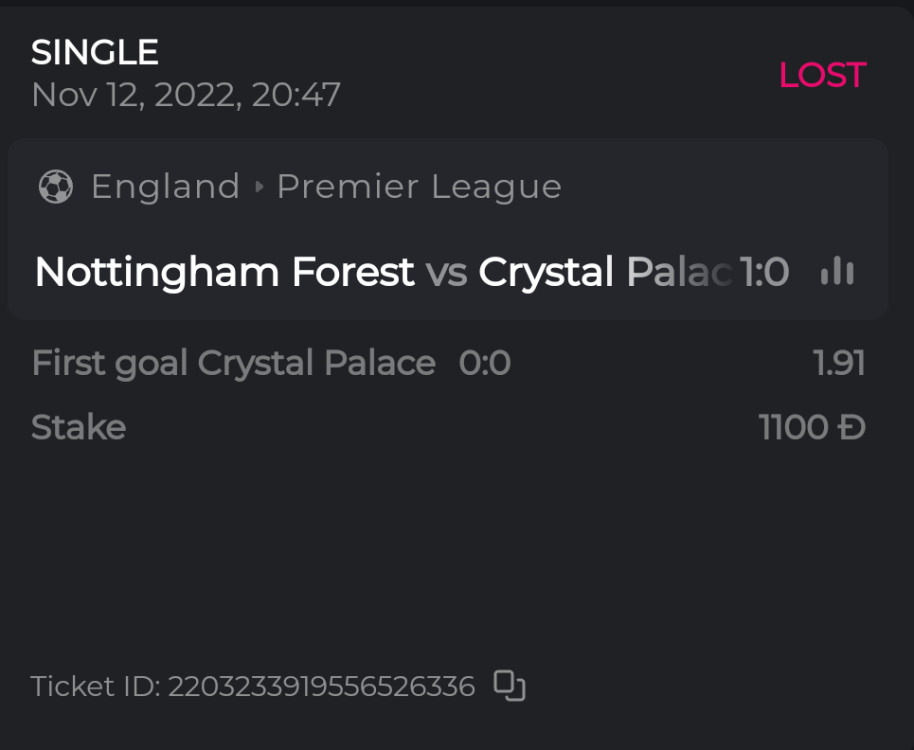This screenshot has width=914, height=750.
Task: Open the Premier League link
Action: coord(419,187)
